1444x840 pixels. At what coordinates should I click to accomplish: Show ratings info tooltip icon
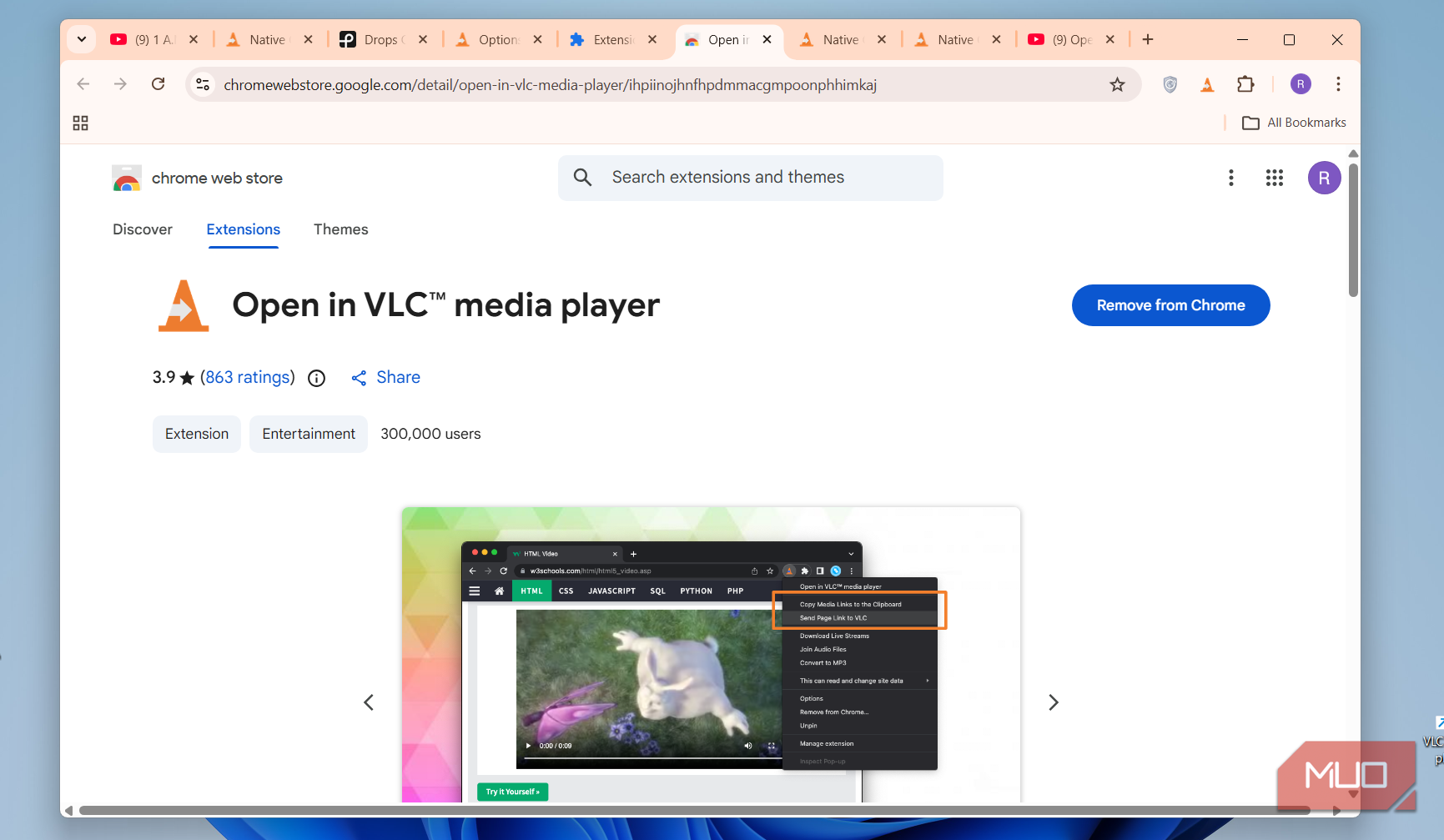coord(316,378)
